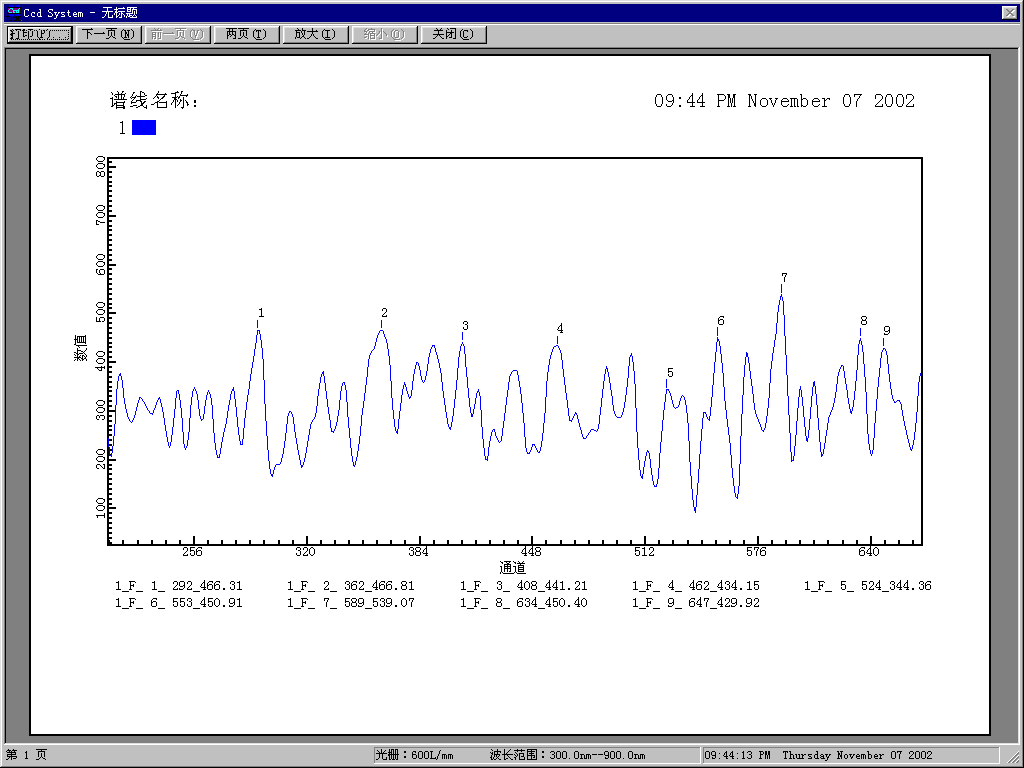Image resolution: width=1024 pixels, height=768 pixels.
Task: Close the Ccd System window
Action: pos(1009,12)
